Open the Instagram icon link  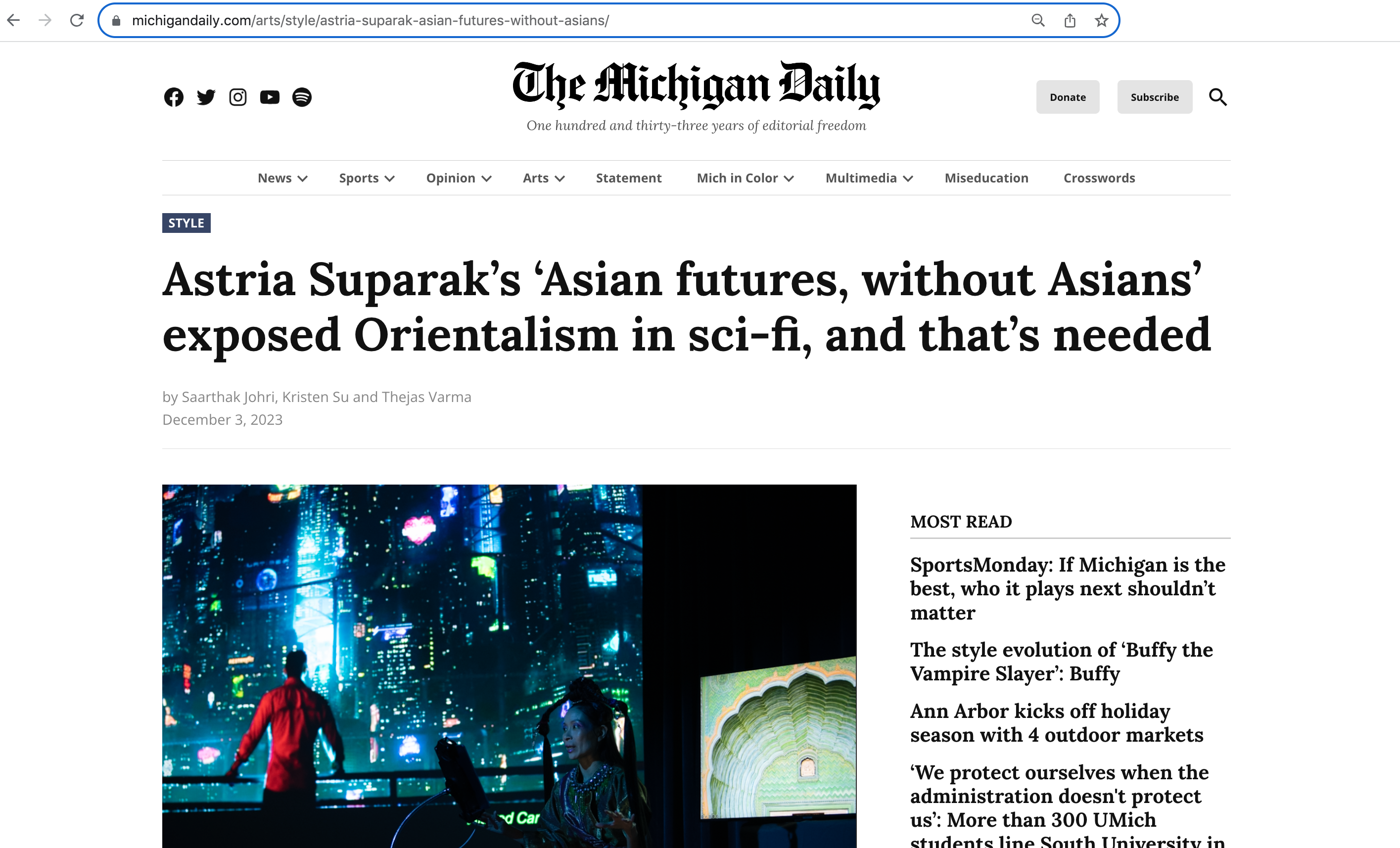point(238,97)
